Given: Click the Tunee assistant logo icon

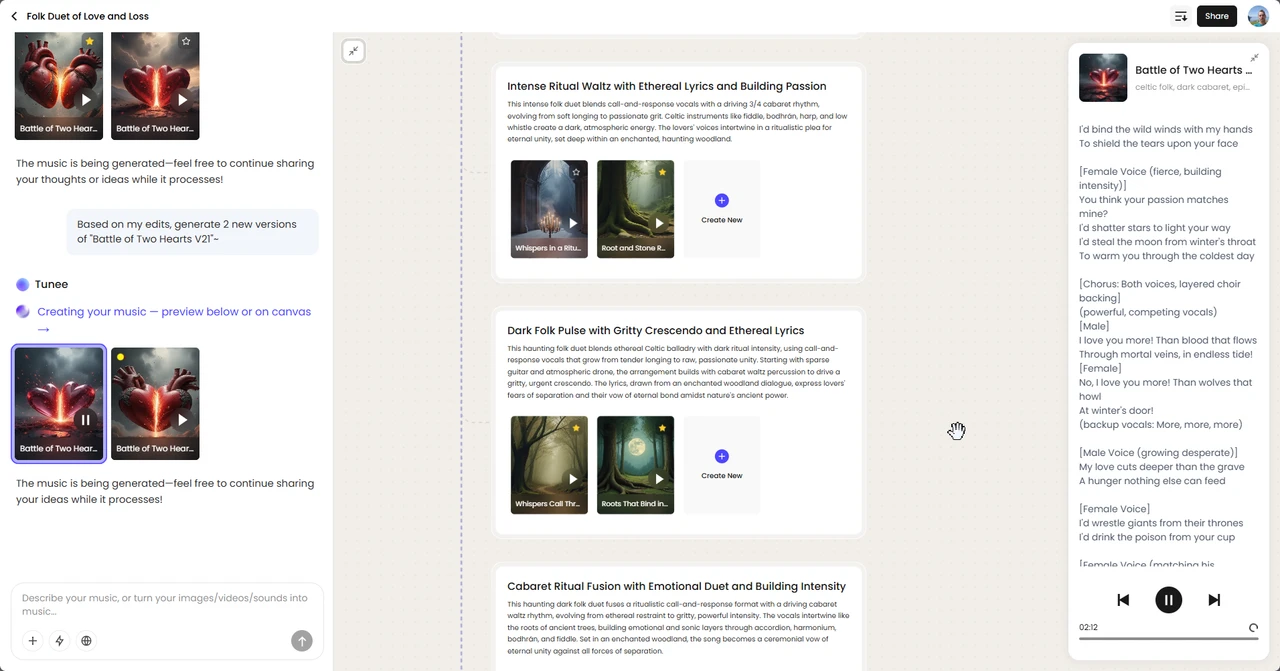Looking at the screenshot, I should 22,285.
